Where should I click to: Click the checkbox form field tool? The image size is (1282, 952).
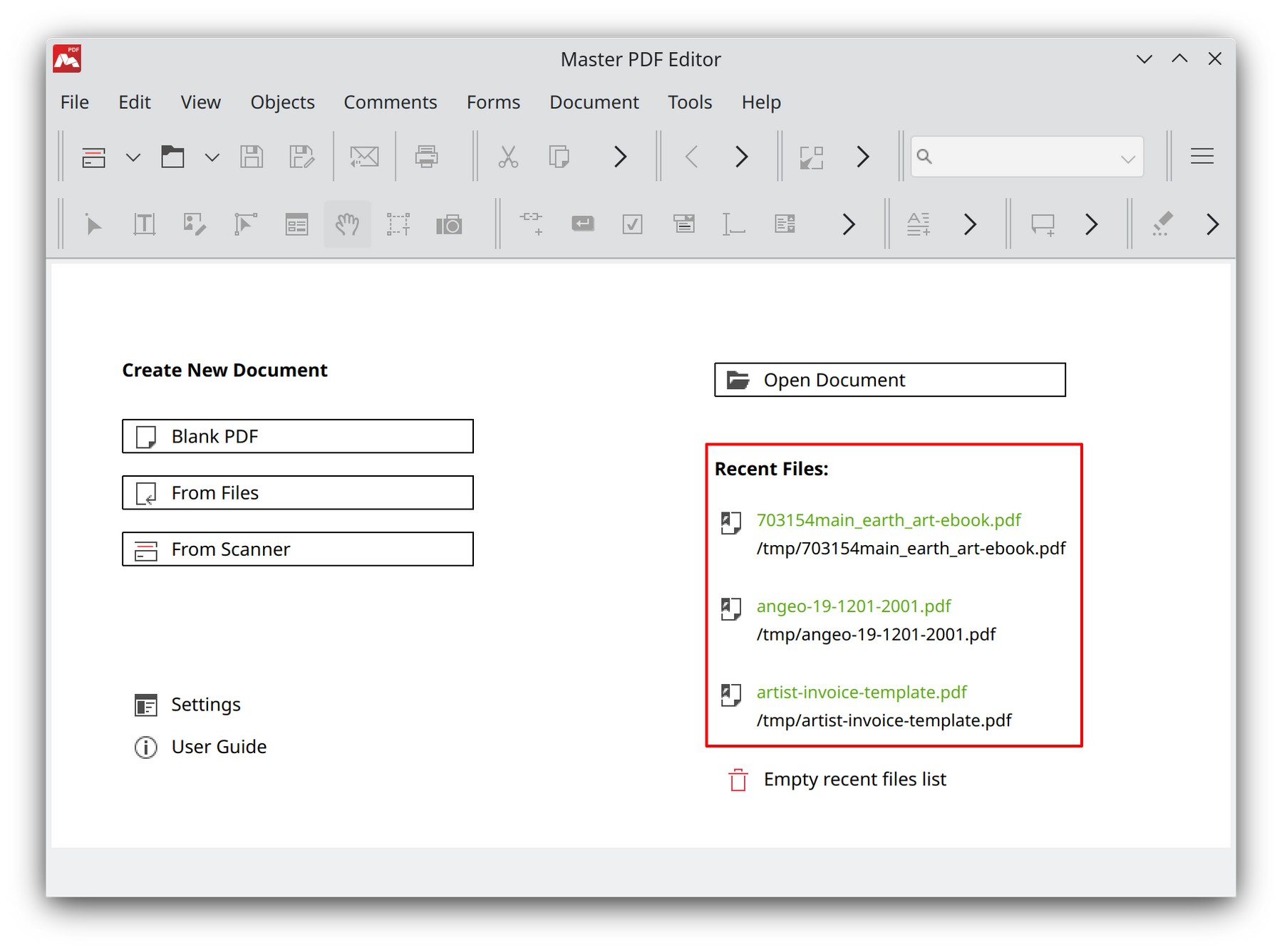tap(633, 225)
